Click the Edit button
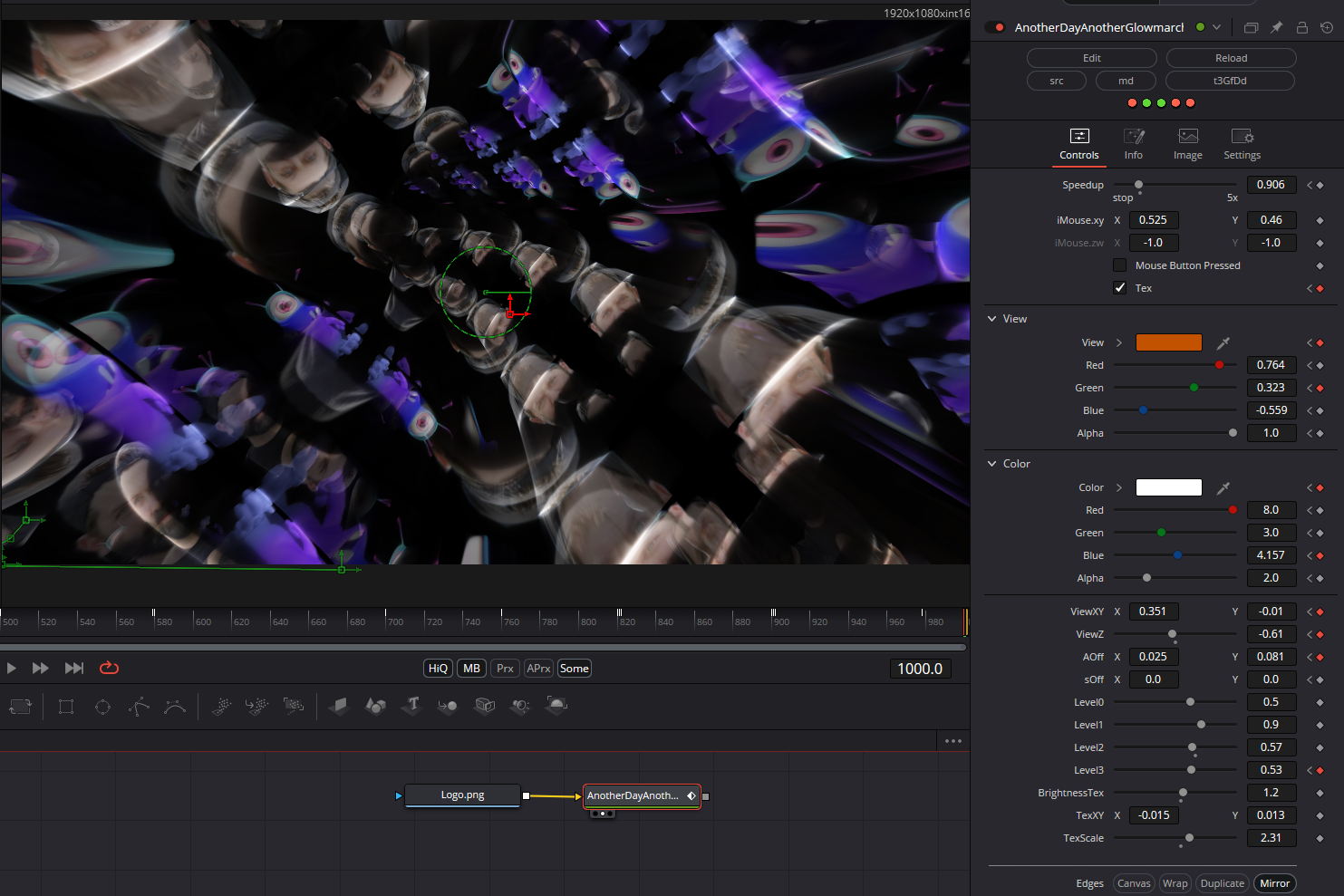 click(x=1092, y=58)
